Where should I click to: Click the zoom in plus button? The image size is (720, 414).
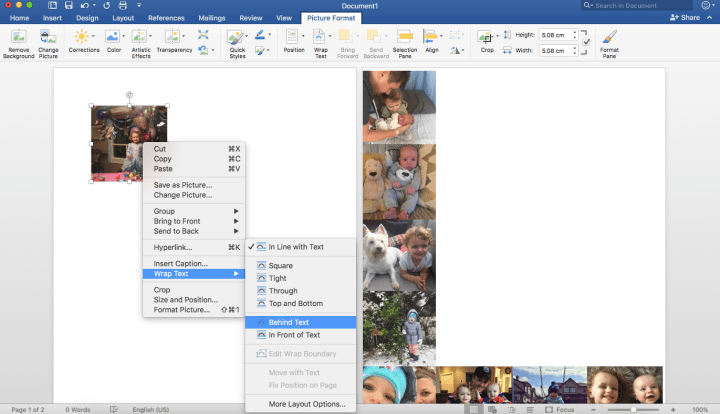673,409
